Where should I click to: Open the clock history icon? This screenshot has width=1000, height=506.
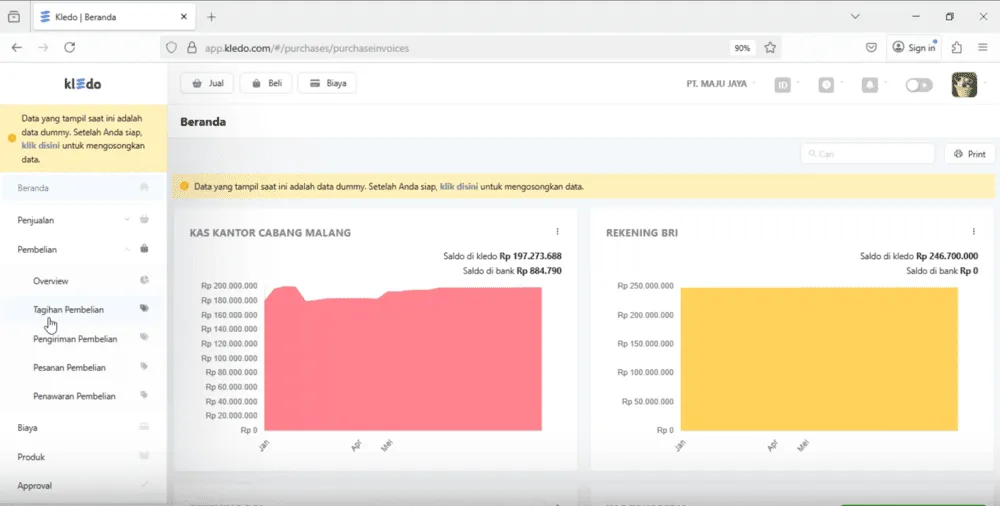click(826, 85)
